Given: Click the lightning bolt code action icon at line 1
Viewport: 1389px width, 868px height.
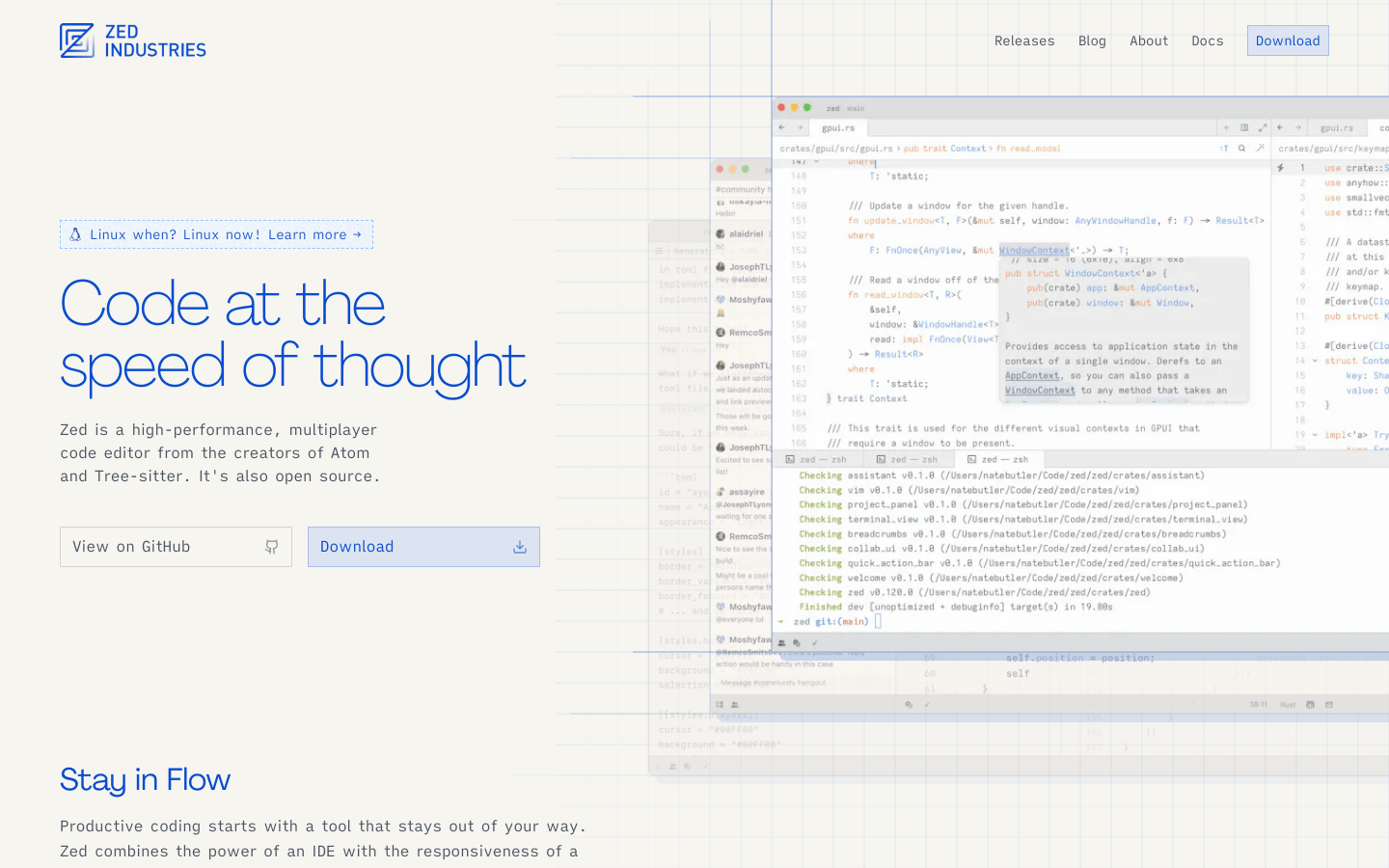Looking at the screenshot, I should 1281,168.
